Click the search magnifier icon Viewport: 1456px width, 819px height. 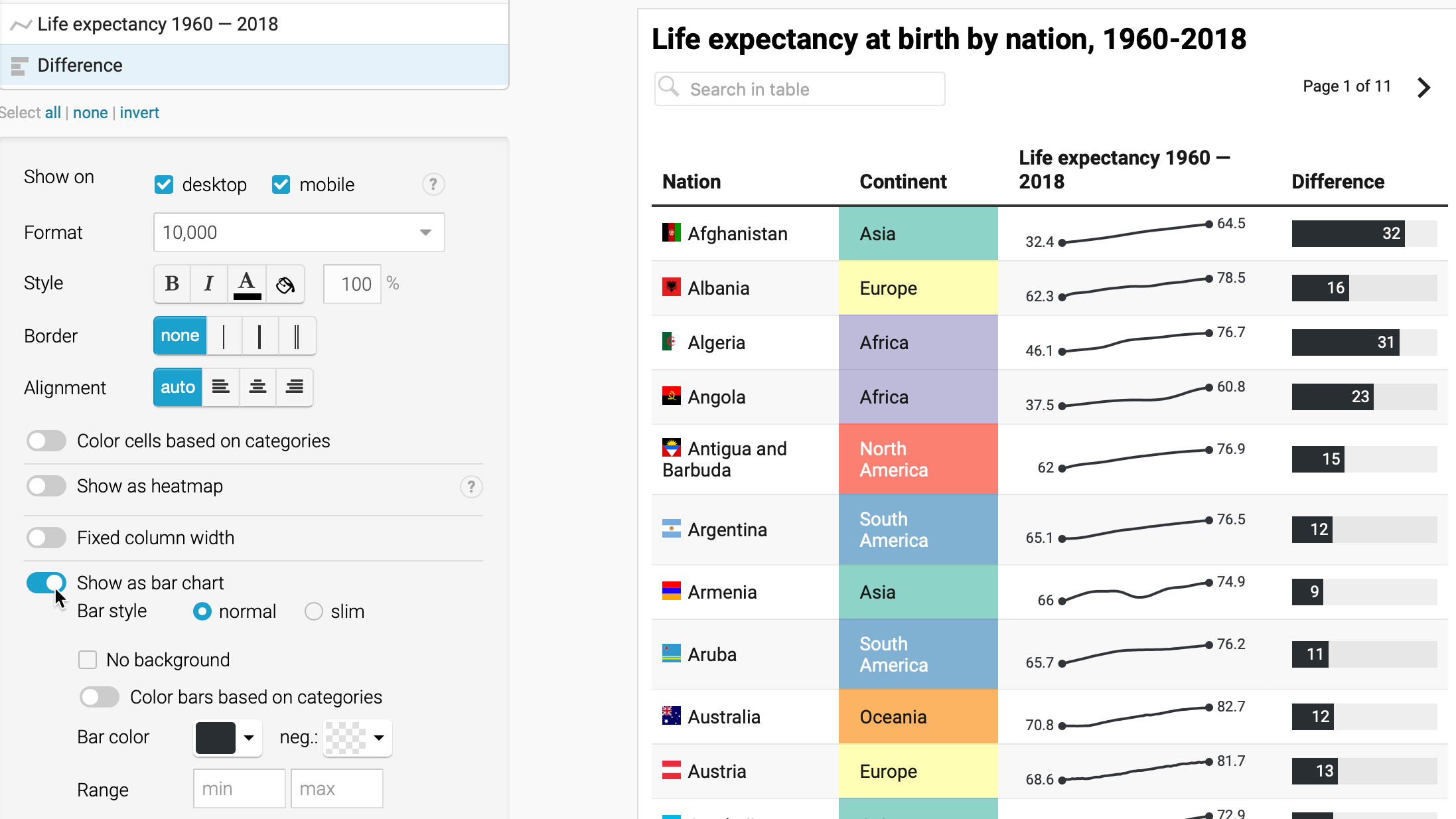click(669, 86)
